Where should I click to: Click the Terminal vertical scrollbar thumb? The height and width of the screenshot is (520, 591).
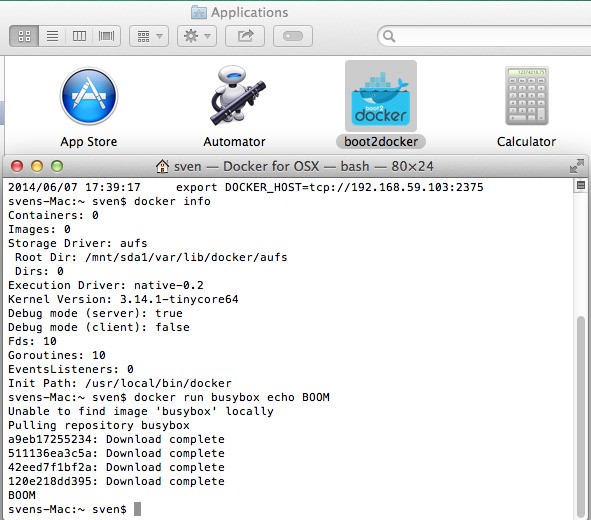tap(581, 416)
